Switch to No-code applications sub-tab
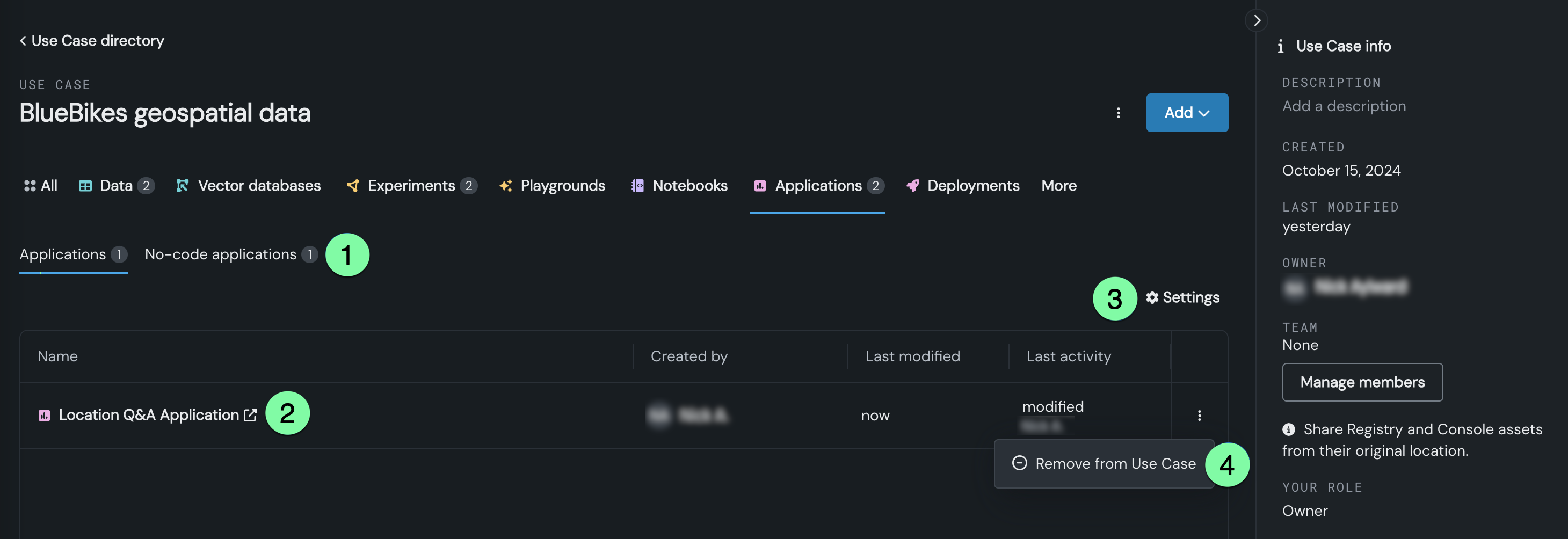The height and width of the screenshot is (539, 1568). (x=220, y=255)
